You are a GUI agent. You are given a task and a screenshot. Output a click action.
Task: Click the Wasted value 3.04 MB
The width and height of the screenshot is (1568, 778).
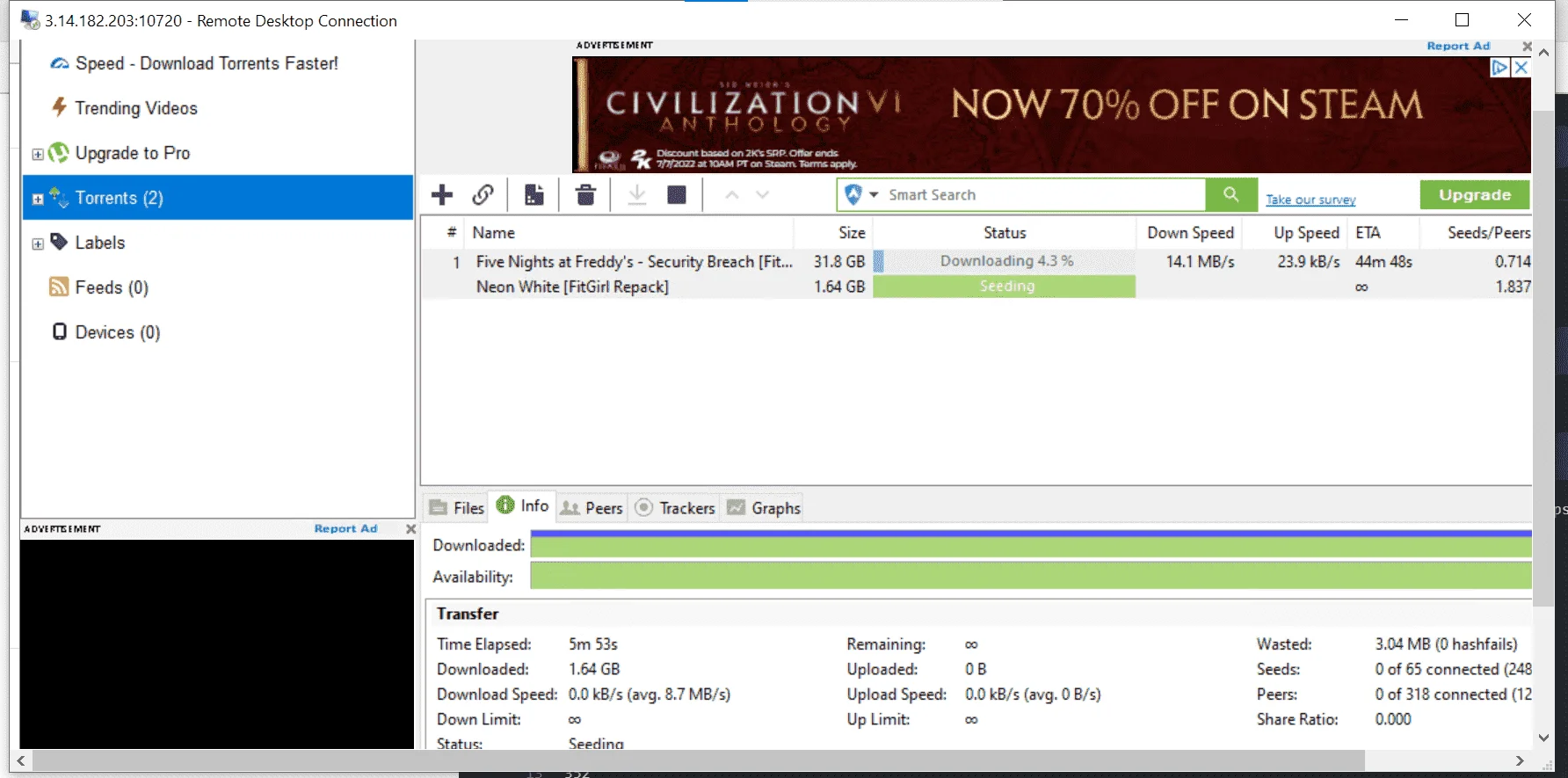(1447, 644)
